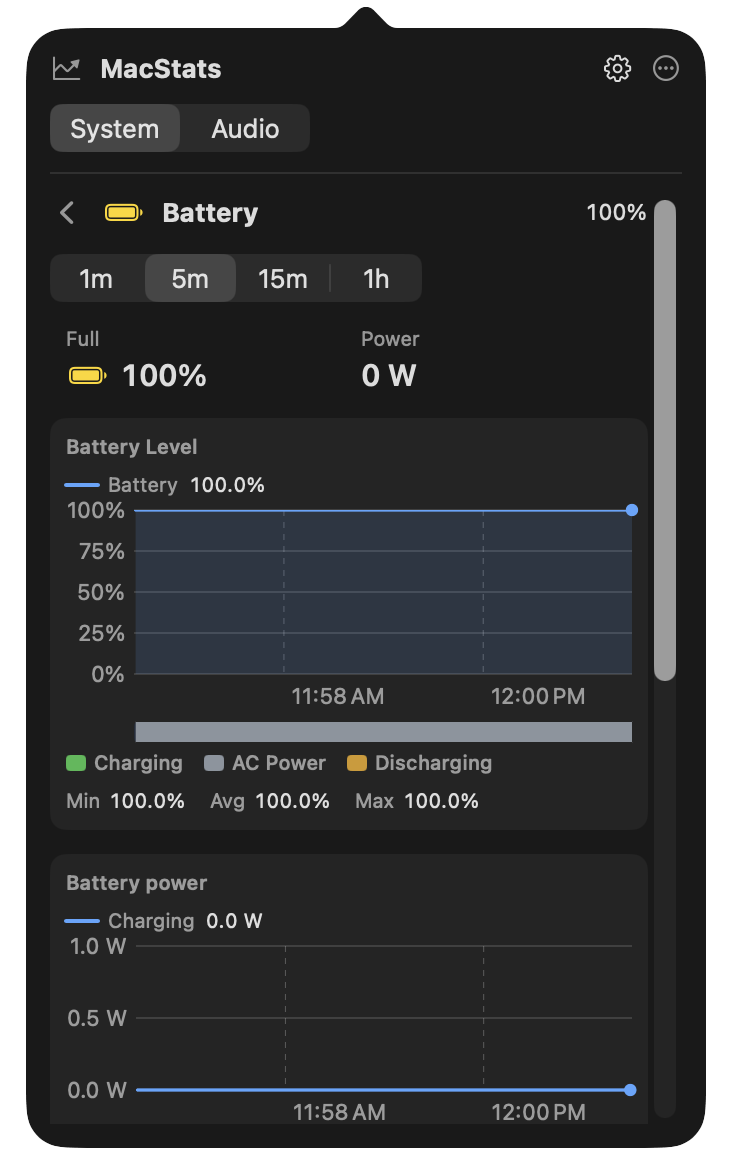Image resolution: width=732 pixels, height=1174 pixels.
Task: Click the gray AC Power status bar
Action: (x=383, y=732)
